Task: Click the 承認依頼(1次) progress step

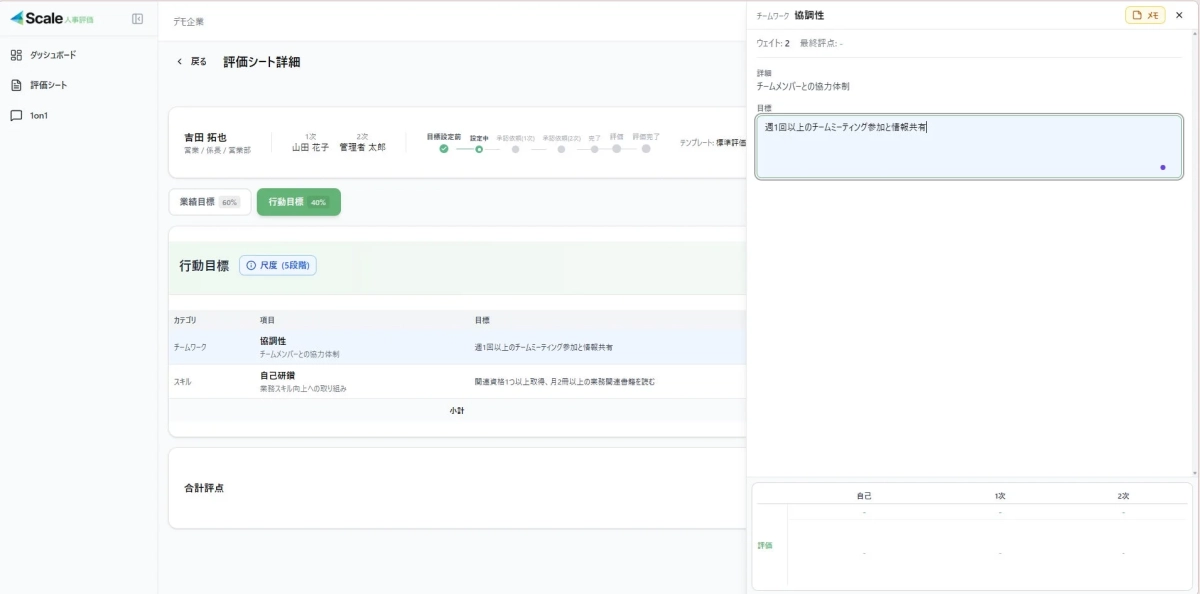Action: (x=515, y=149)
